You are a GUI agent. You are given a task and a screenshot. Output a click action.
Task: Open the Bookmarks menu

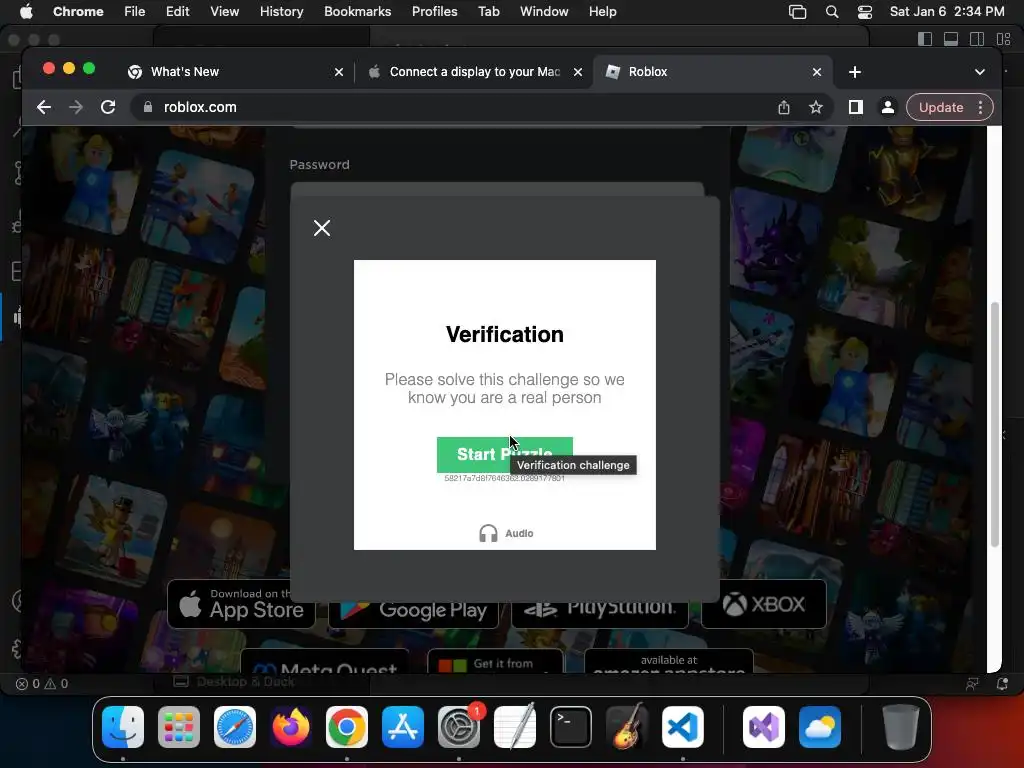(357, 11)
